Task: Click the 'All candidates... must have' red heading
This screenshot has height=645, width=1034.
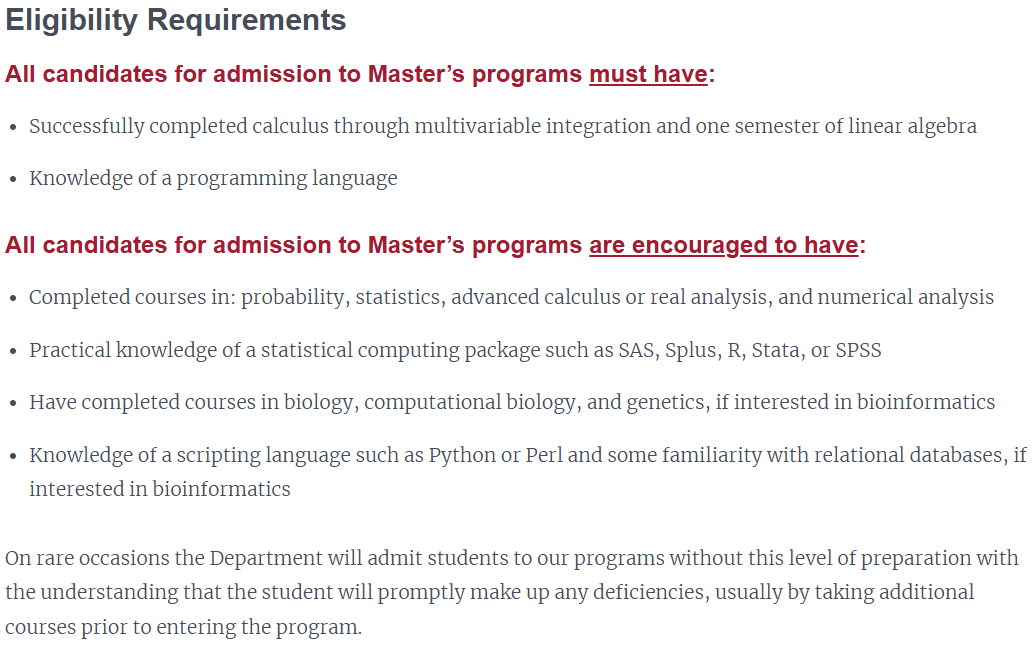Action: click(x=360, y=74)
